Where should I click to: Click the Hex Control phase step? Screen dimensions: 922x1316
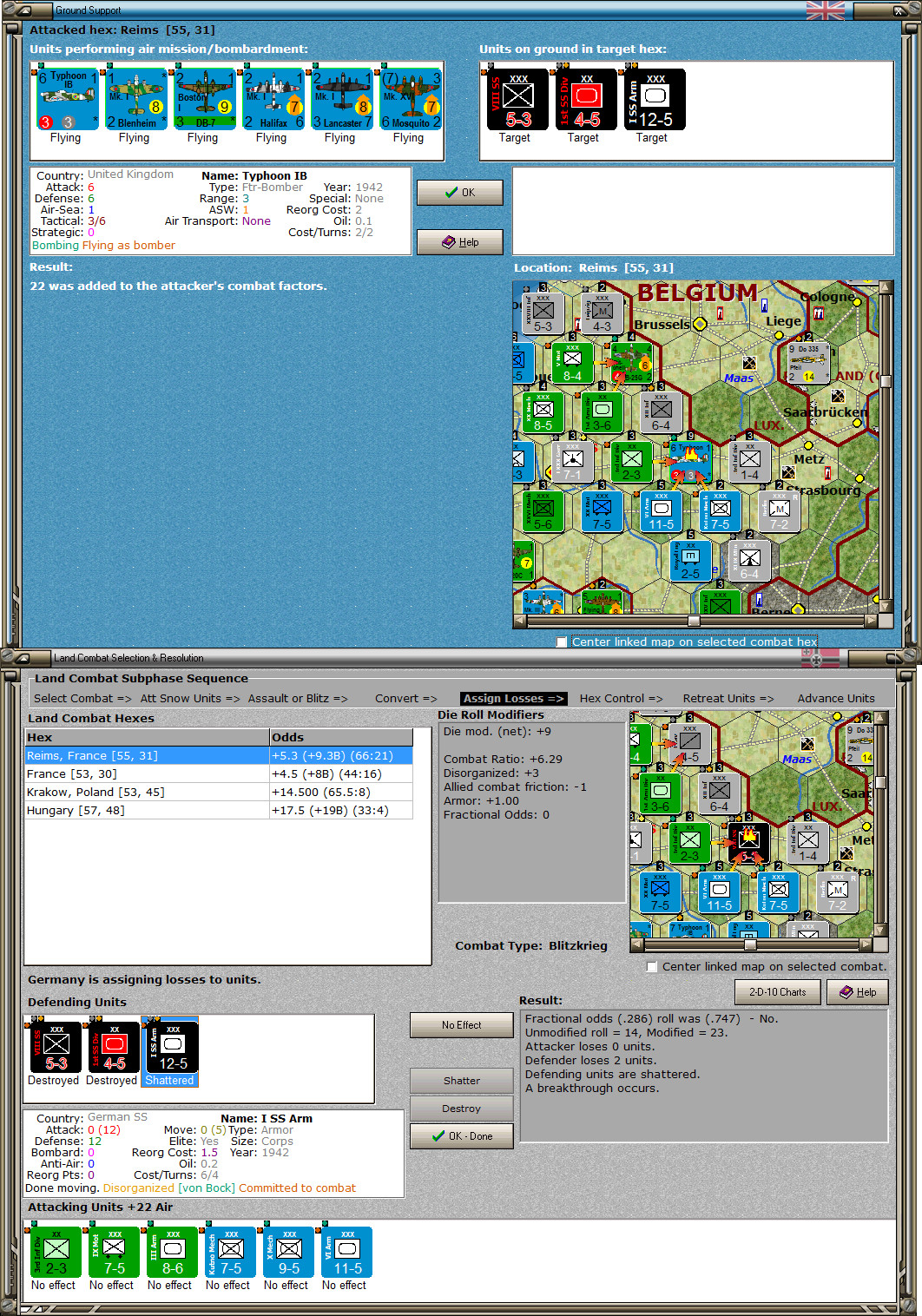click(x=621, y=698)
